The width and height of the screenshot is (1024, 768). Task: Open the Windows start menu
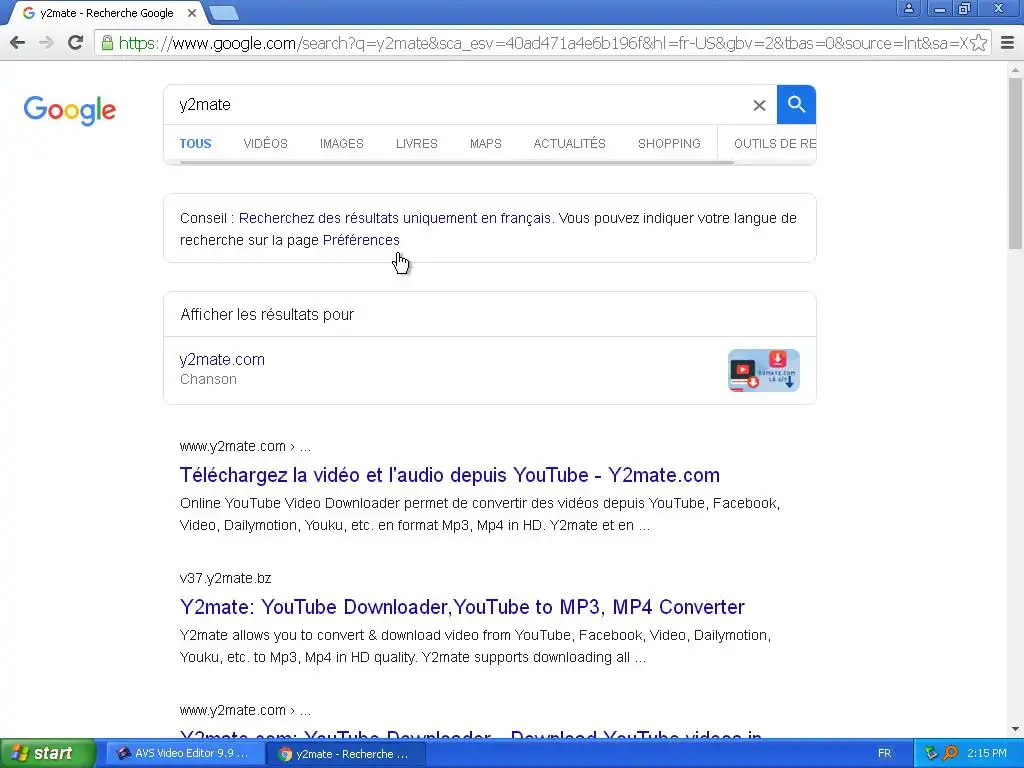[47, 753]
